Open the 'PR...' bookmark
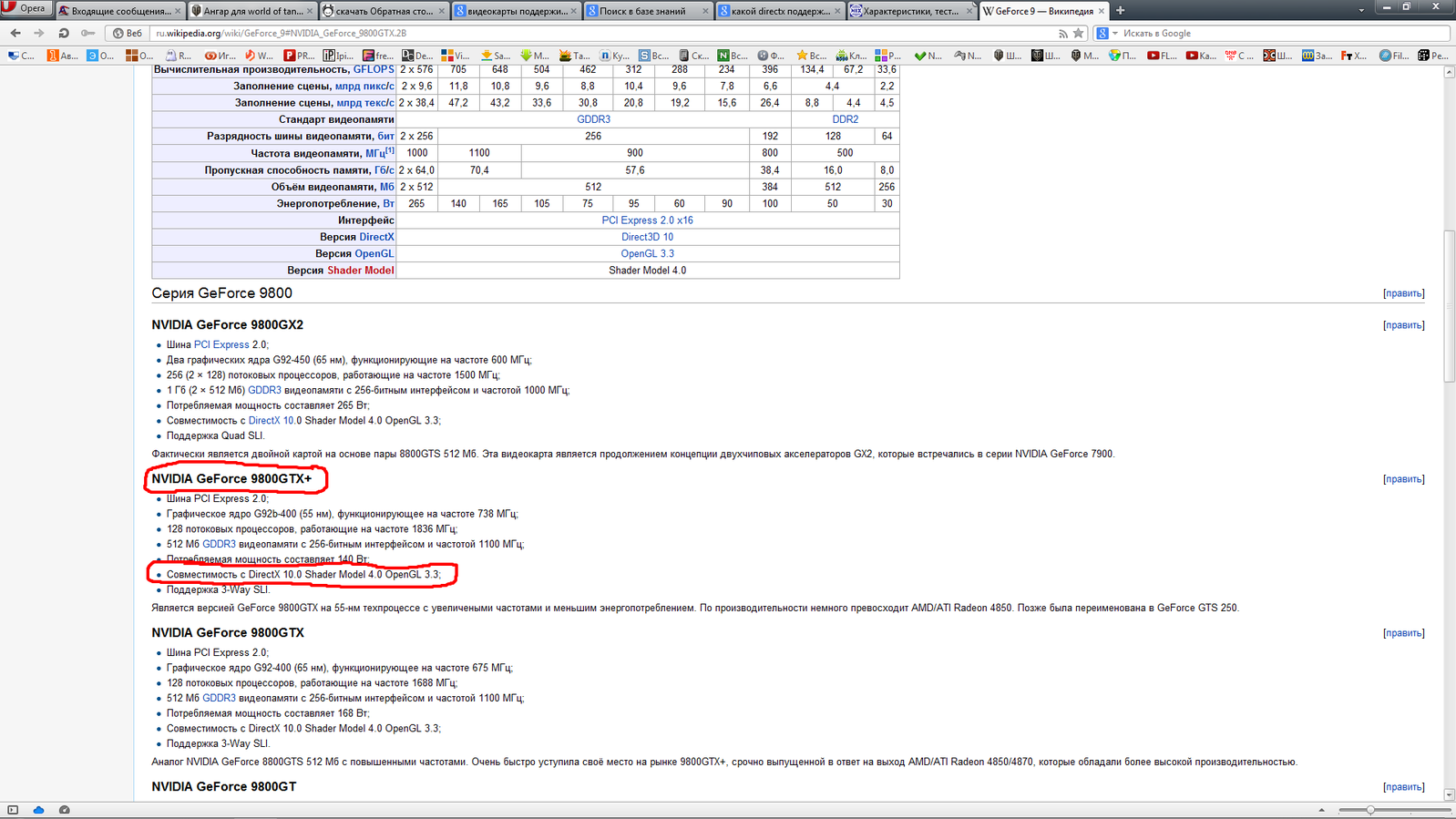The image size is (1456, 819). coord(299,56)
